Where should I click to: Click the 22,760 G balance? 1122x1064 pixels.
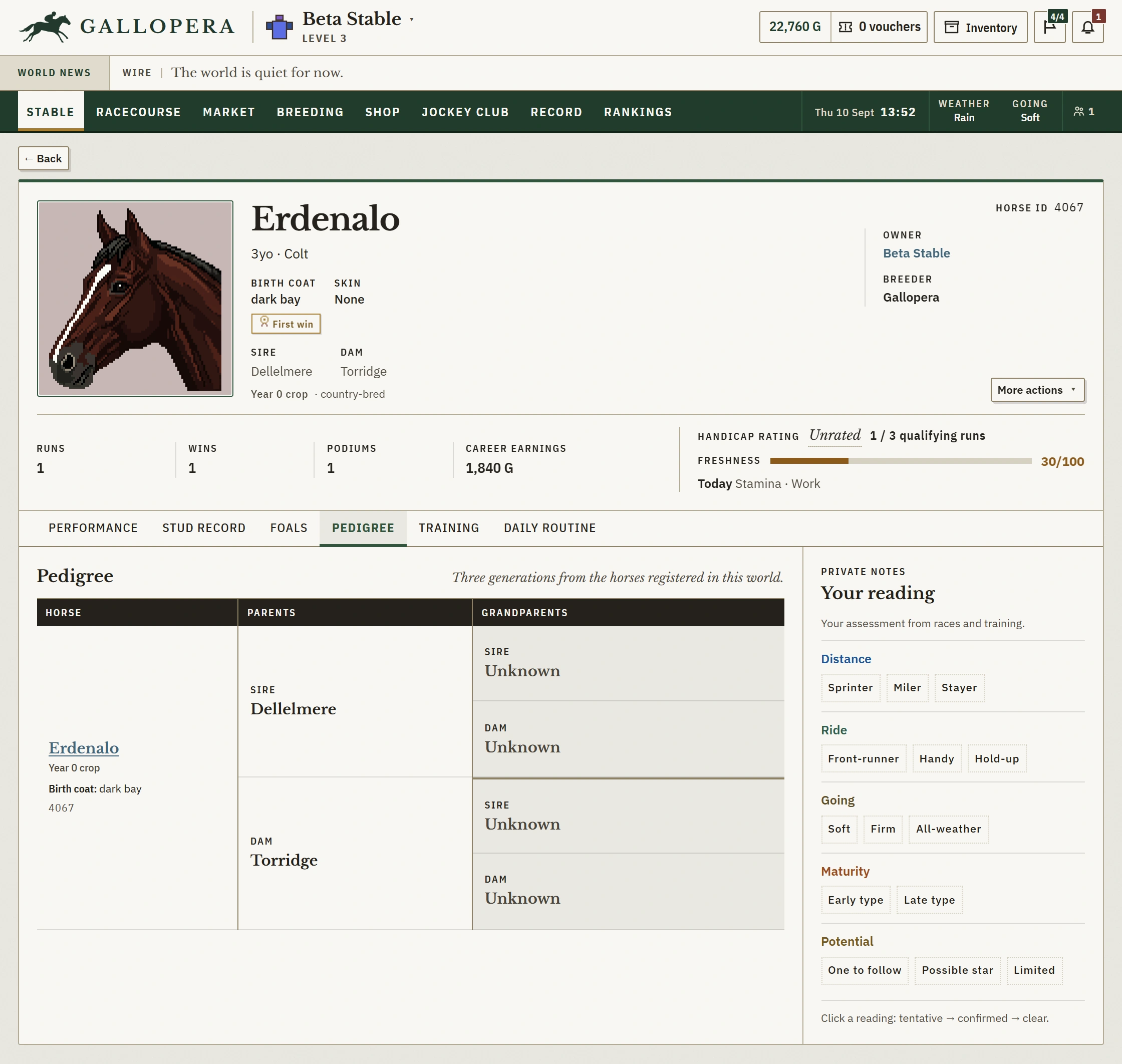tap(795, 27)
